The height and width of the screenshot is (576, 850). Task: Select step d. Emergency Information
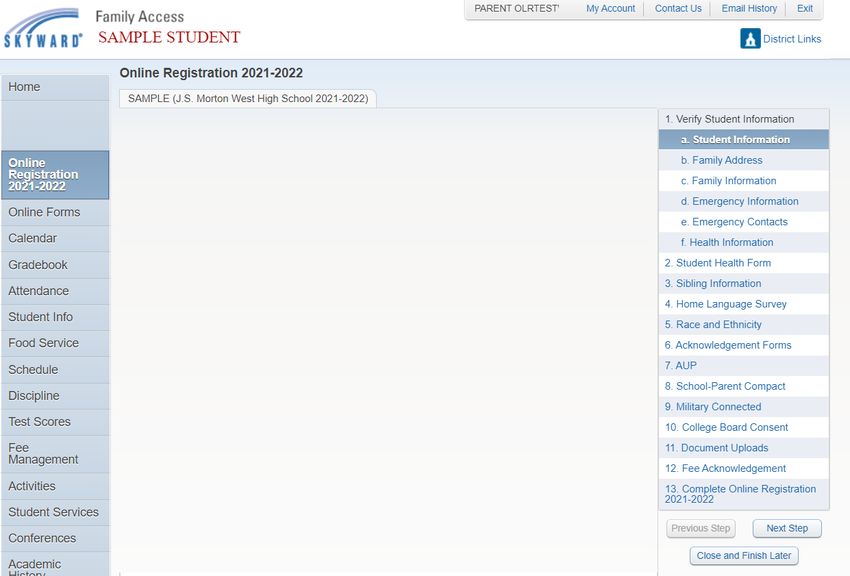(739, 201)
